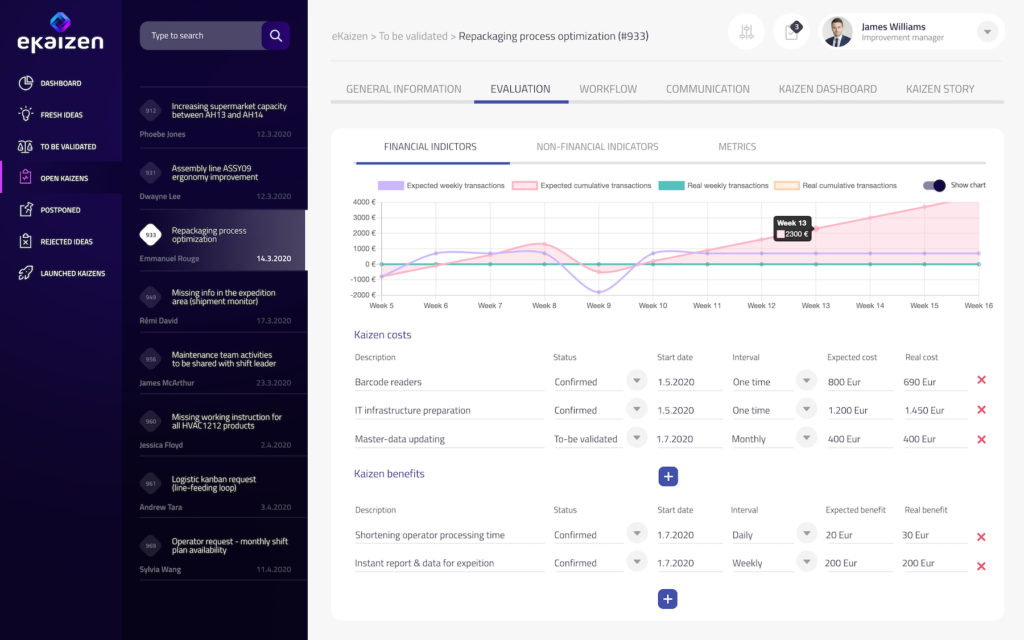Viewport: 1024px width, 640px height.
Task: Expand Interval dropdown for Barcode readers
Action: (806, 380)
